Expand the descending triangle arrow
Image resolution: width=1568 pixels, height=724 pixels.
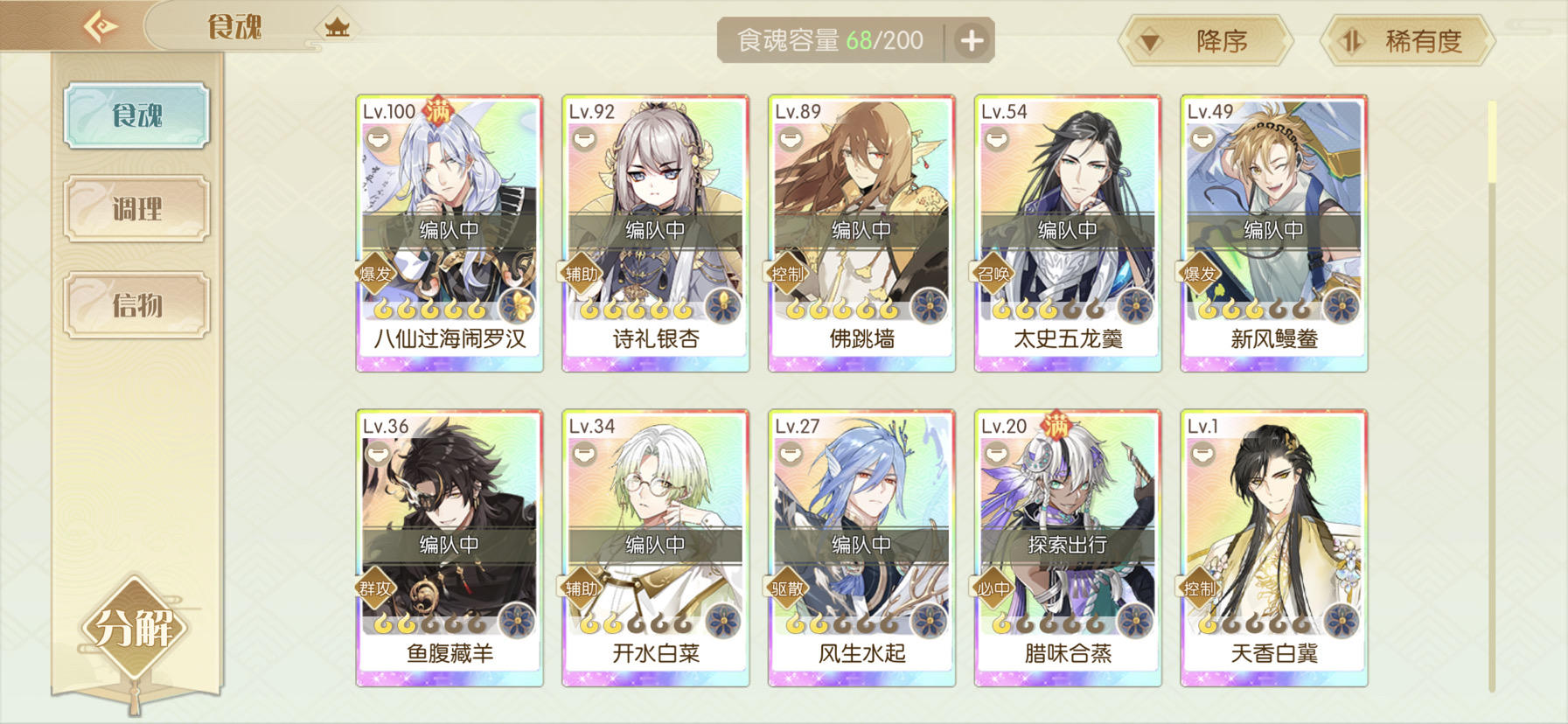[1150, 41]
